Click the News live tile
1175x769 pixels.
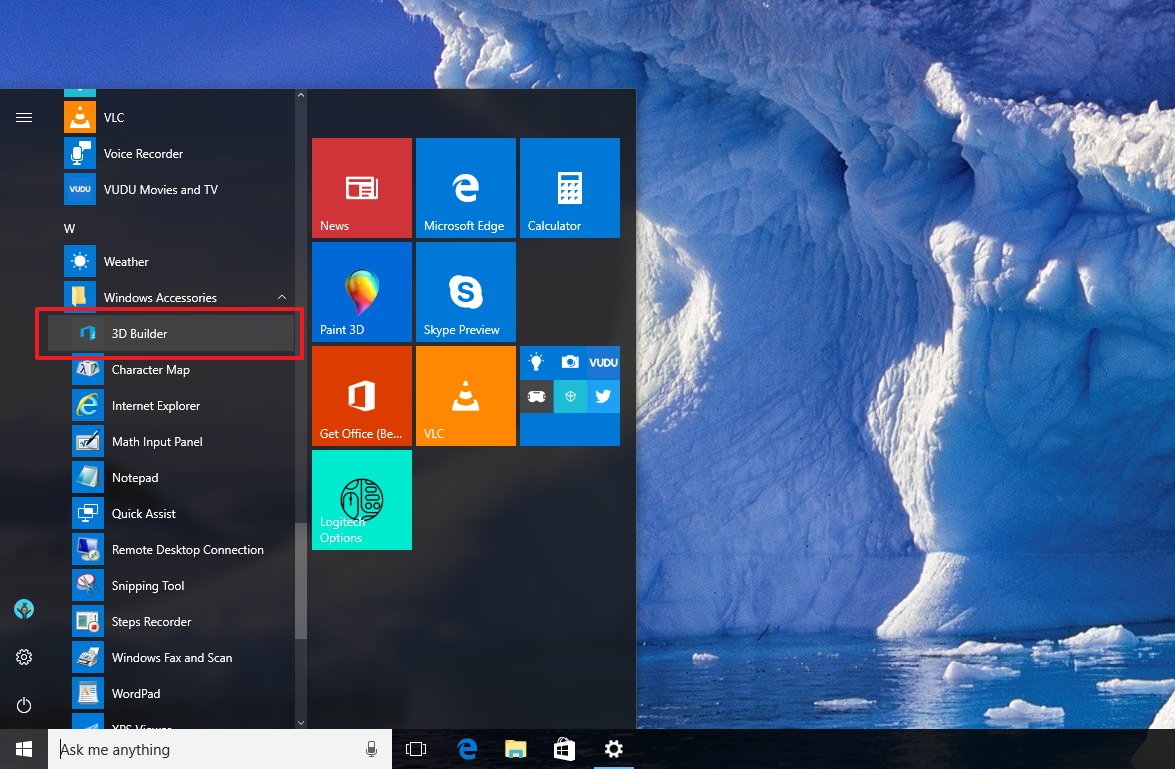(362, 188)
